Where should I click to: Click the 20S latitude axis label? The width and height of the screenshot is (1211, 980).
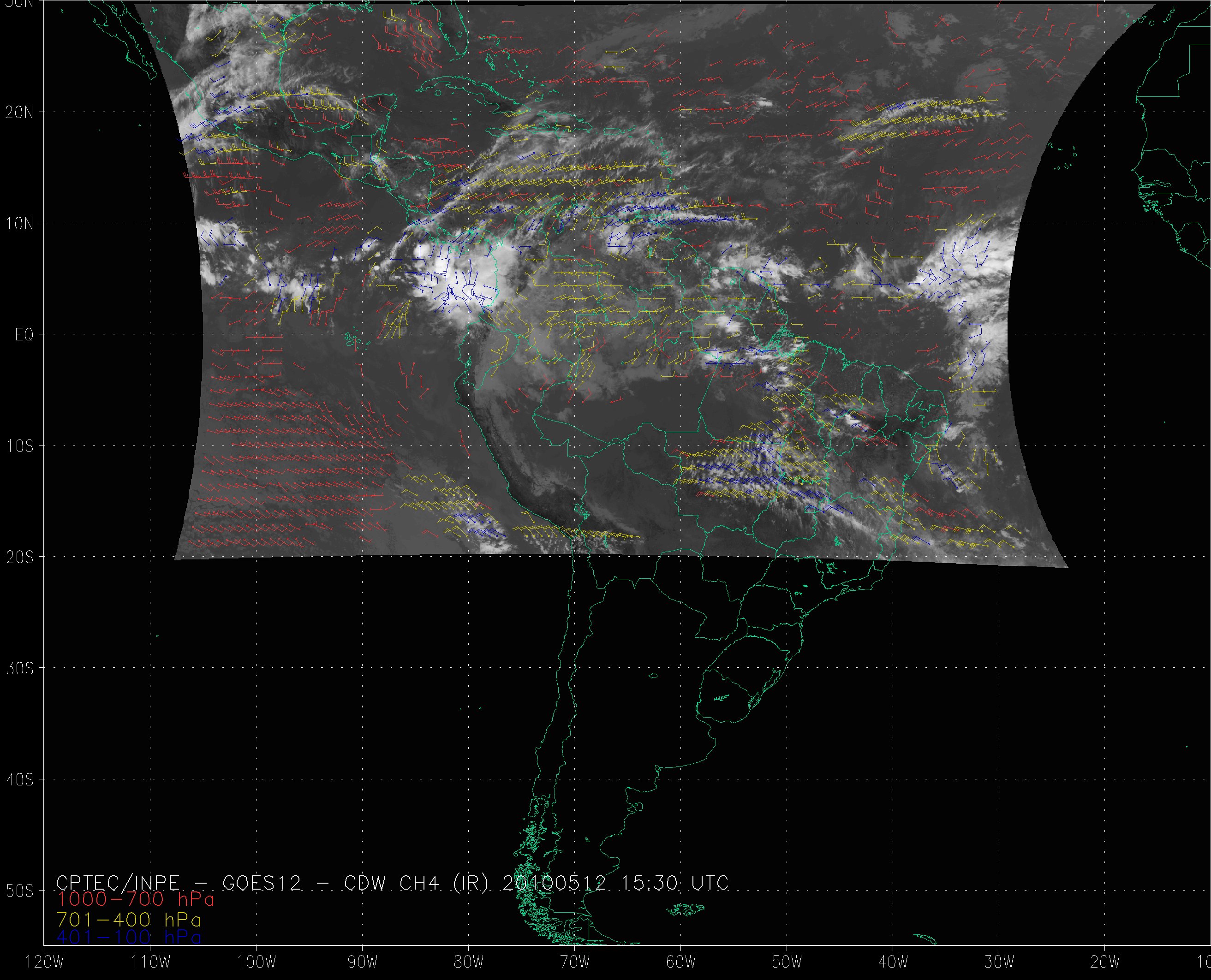20,558
